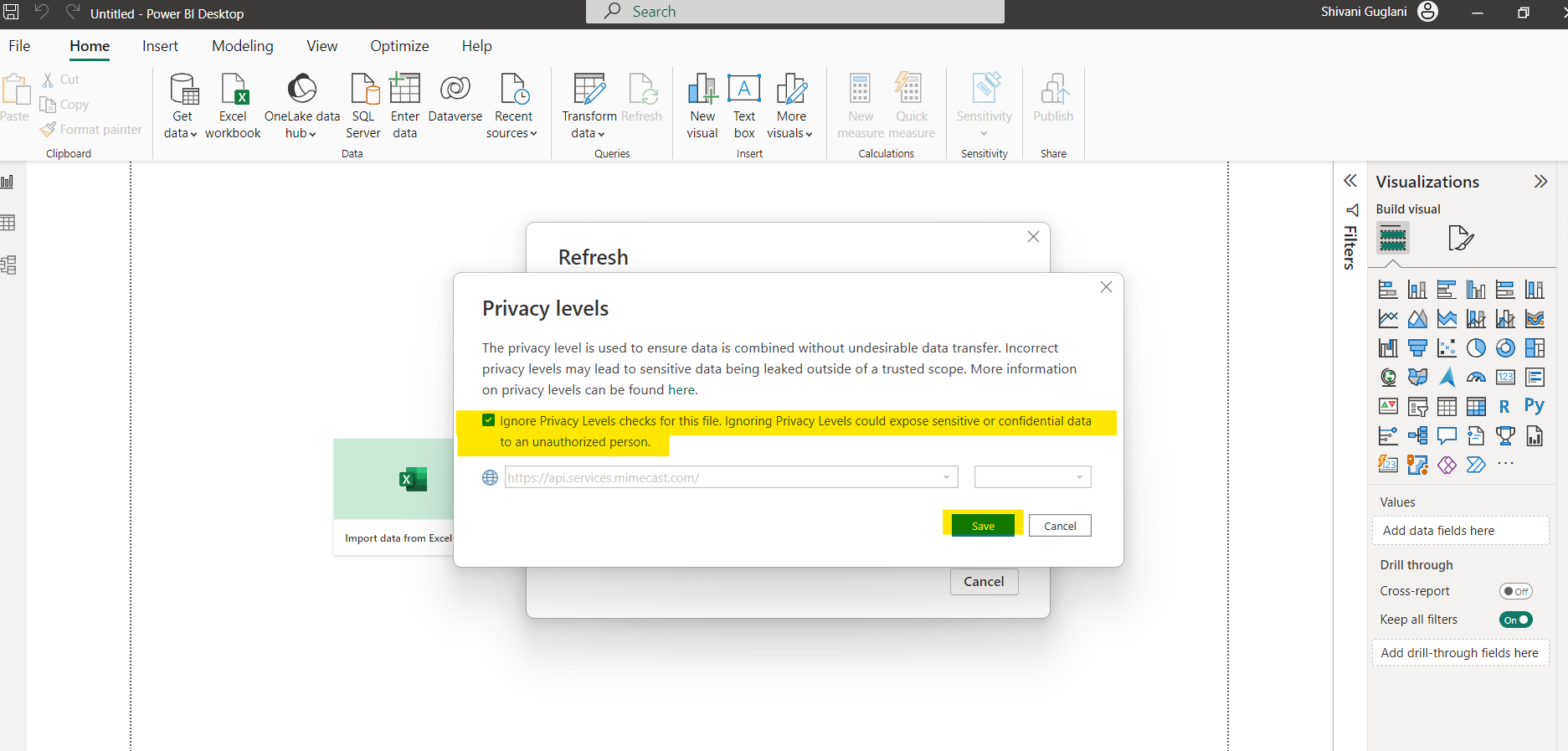
Task: Switch to the Insert tab
Action: [160, 46]
